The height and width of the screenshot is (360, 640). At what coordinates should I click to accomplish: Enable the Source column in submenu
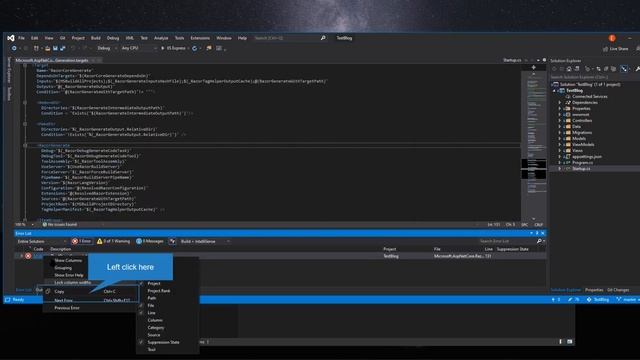click(153, 335)
